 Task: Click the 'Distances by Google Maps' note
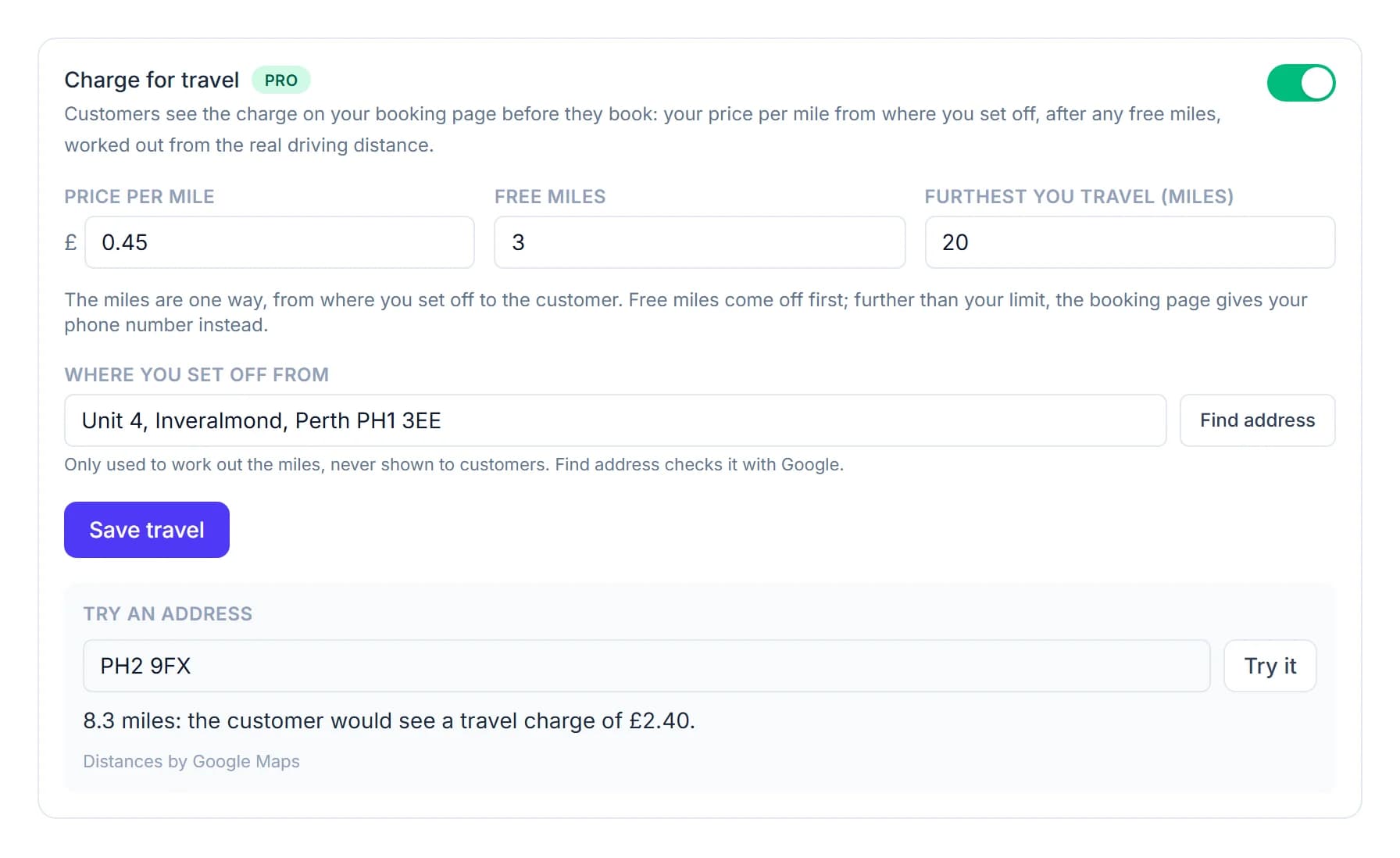(191, 761)
